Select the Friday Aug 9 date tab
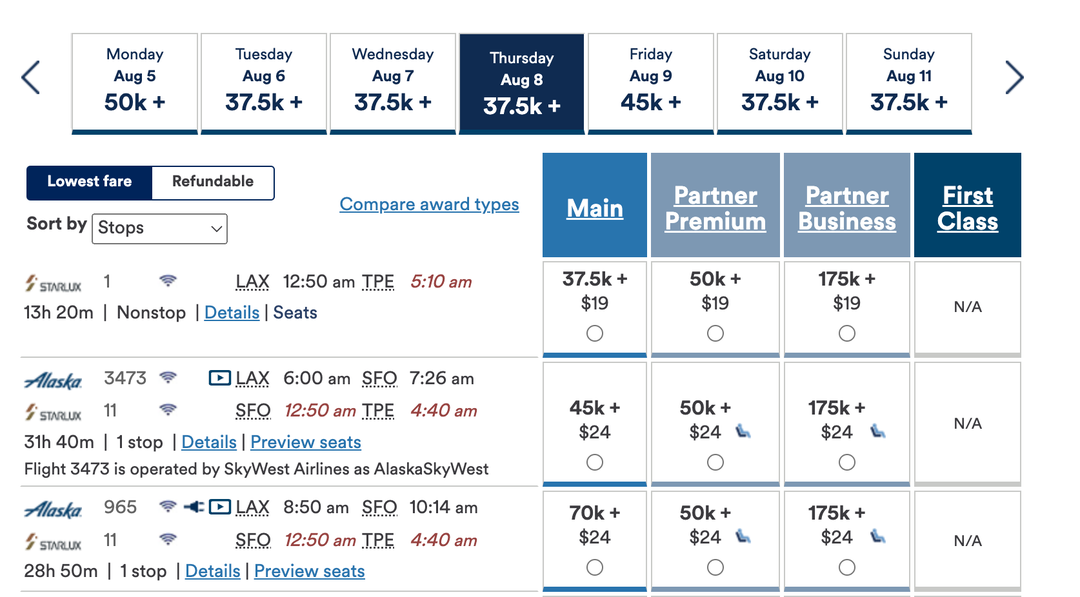The height and width of the screenshot is (597, 1080). [x=650, y=83]
